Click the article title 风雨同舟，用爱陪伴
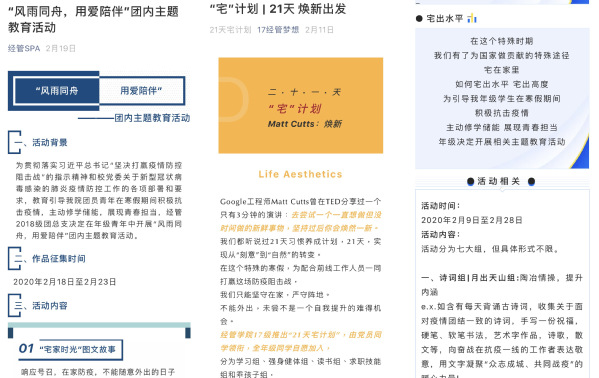The image size is (599, 378). coord(93,19)
